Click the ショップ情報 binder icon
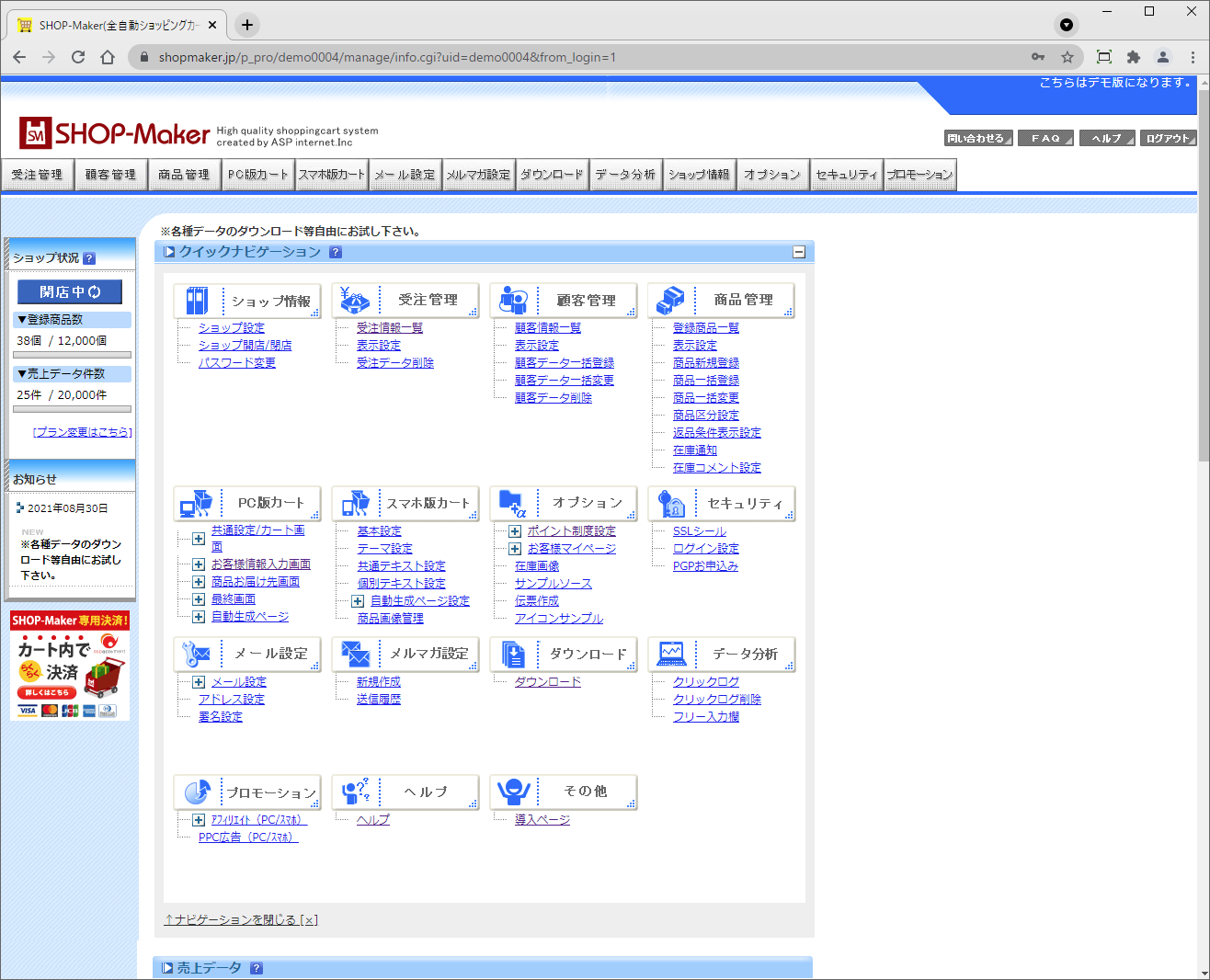This screenshot has width=1210, height=980. pos(197,301)
